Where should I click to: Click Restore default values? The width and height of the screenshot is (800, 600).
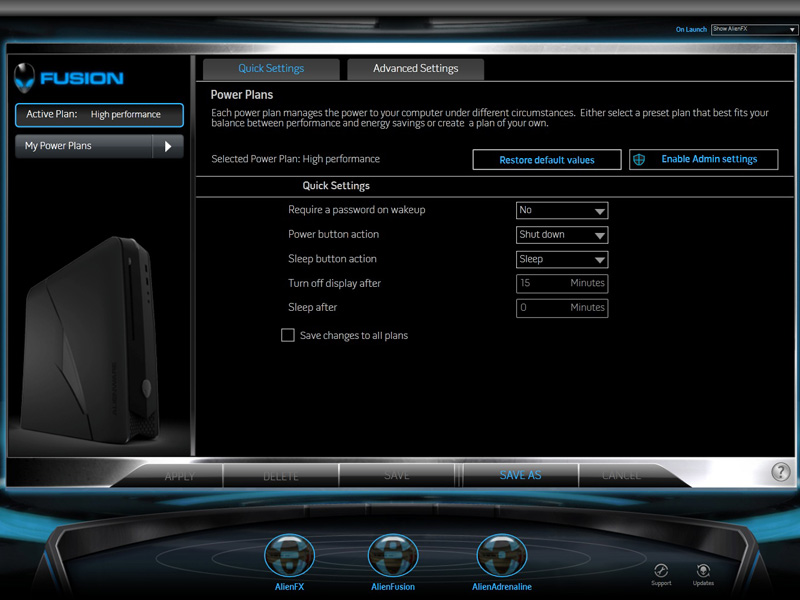point(546,160)
